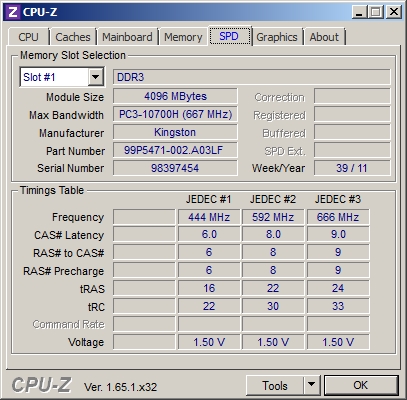Click the JEDEC #1 column header
The width and height of the screenshot is (407, 400).
click(209, 199)
